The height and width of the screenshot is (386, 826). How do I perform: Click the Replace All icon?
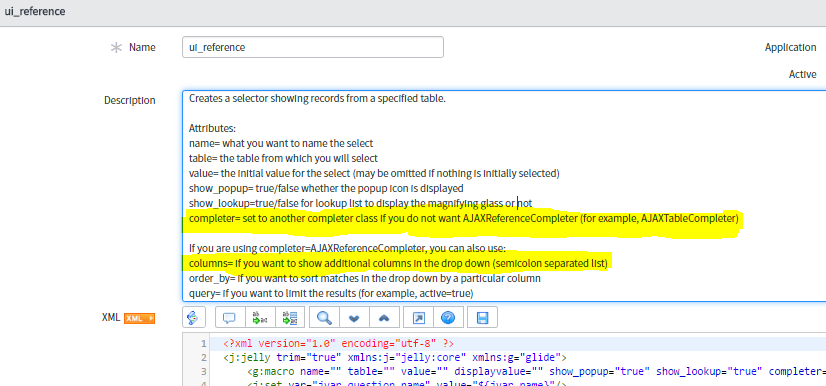click(289, 318)
